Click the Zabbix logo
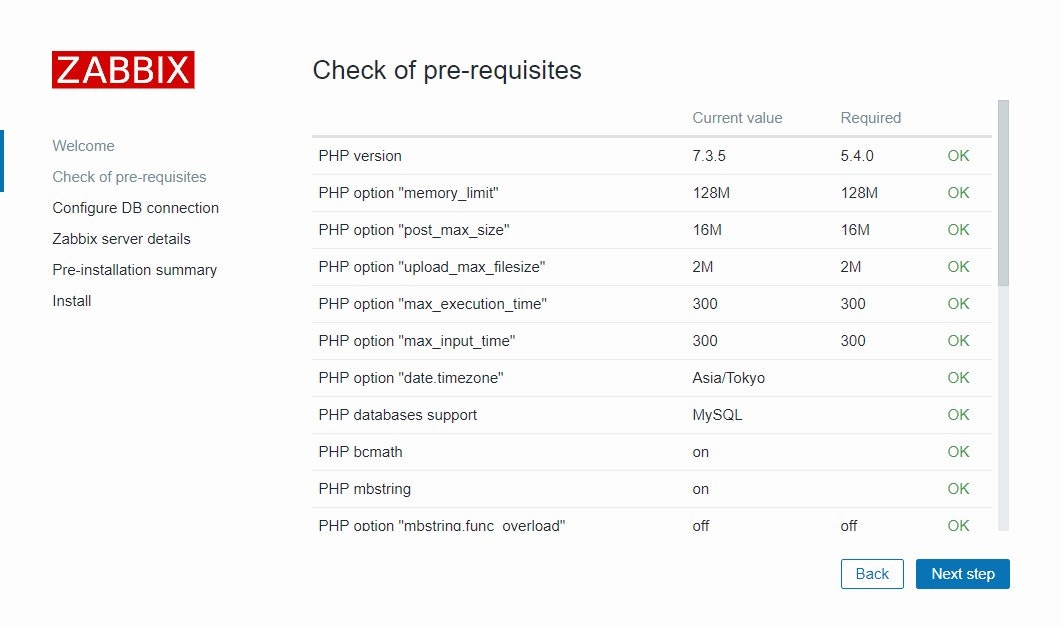Viewport: 1061px width, 627px height. 123,70
